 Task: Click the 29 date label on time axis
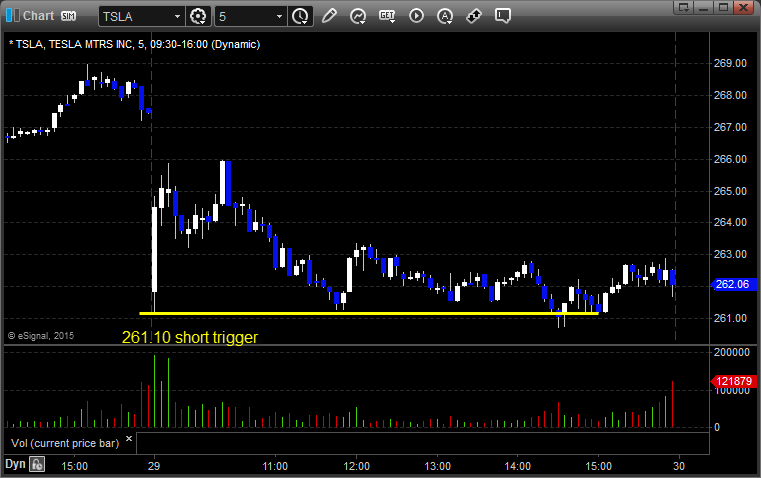154,466
